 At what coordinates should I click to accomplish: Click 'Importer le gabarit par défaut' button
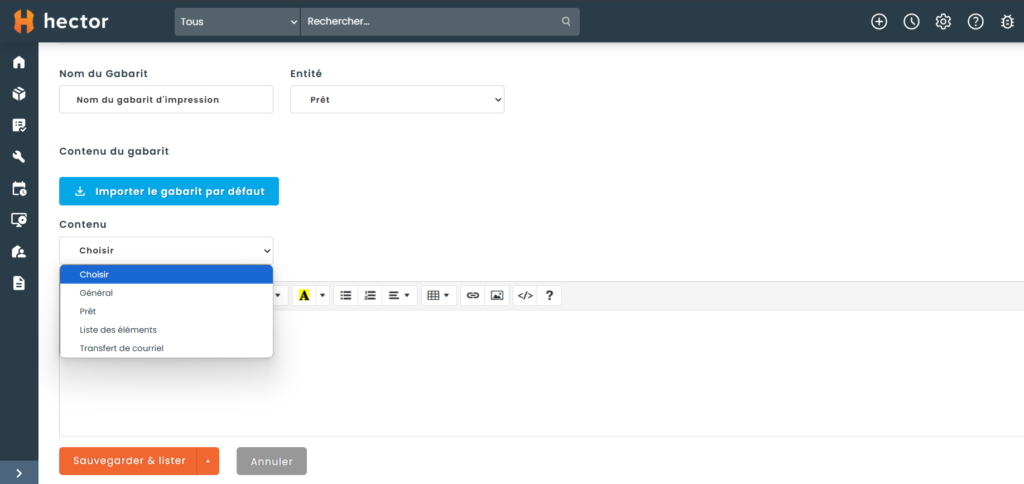click(169, 191)
